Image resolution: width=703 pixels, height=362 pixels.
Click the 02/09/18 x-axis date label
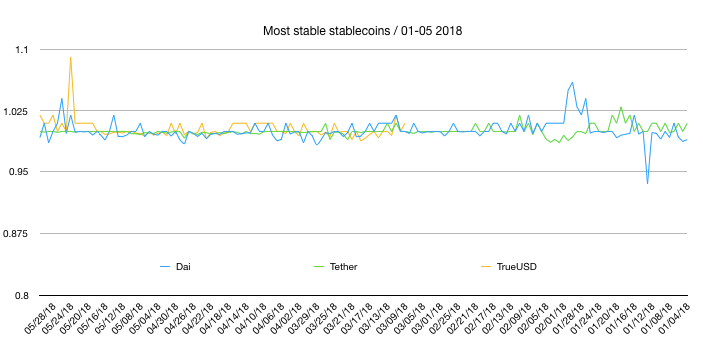514,318
